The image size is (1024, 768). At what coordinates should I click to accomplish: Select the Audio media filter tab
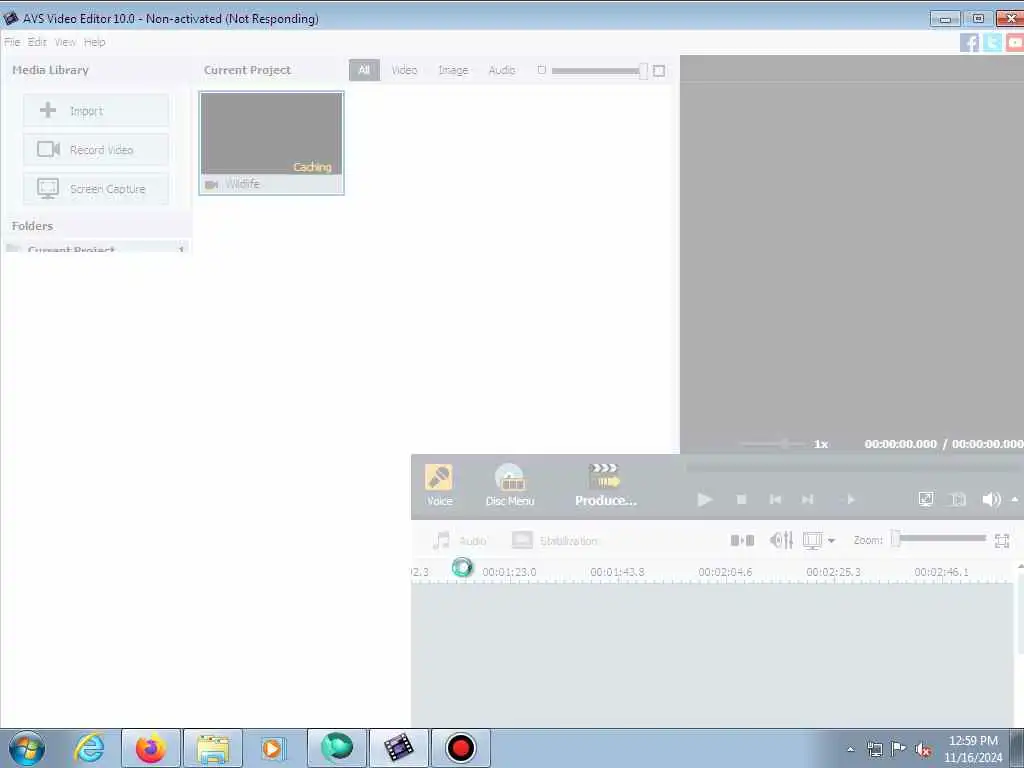pyautogui.click(x=502, y=70)
